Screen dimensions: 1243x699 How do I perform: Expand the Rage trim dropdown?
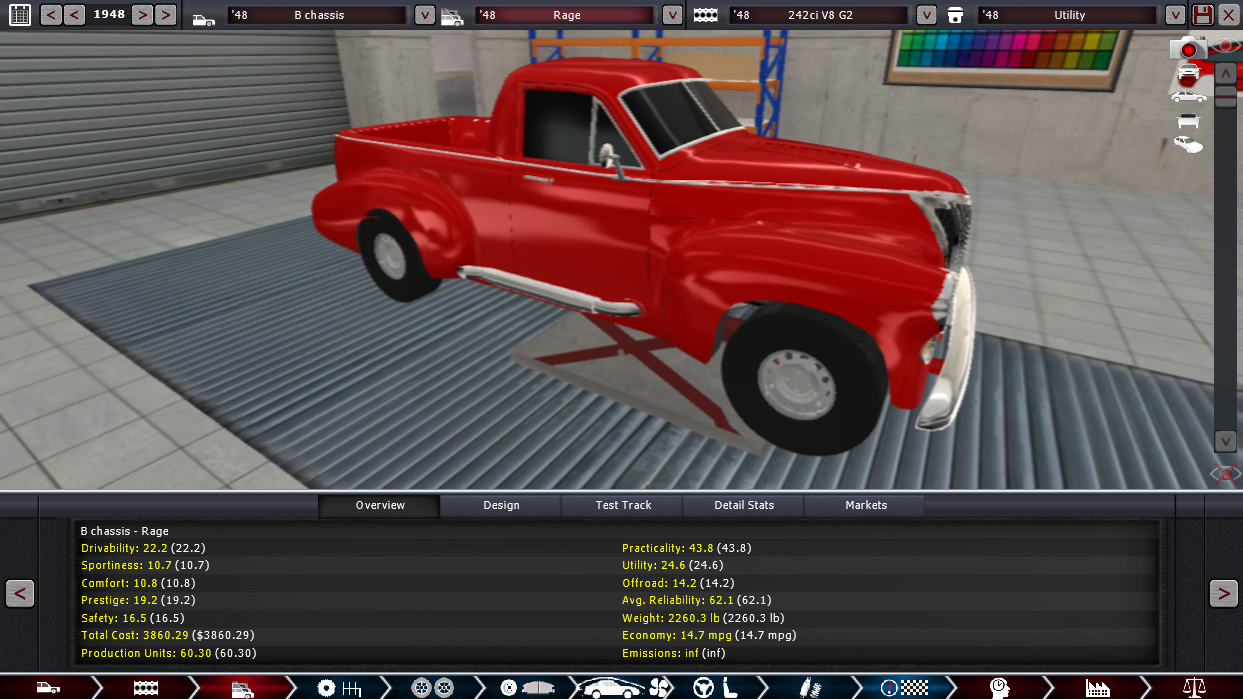click(672, 15)
